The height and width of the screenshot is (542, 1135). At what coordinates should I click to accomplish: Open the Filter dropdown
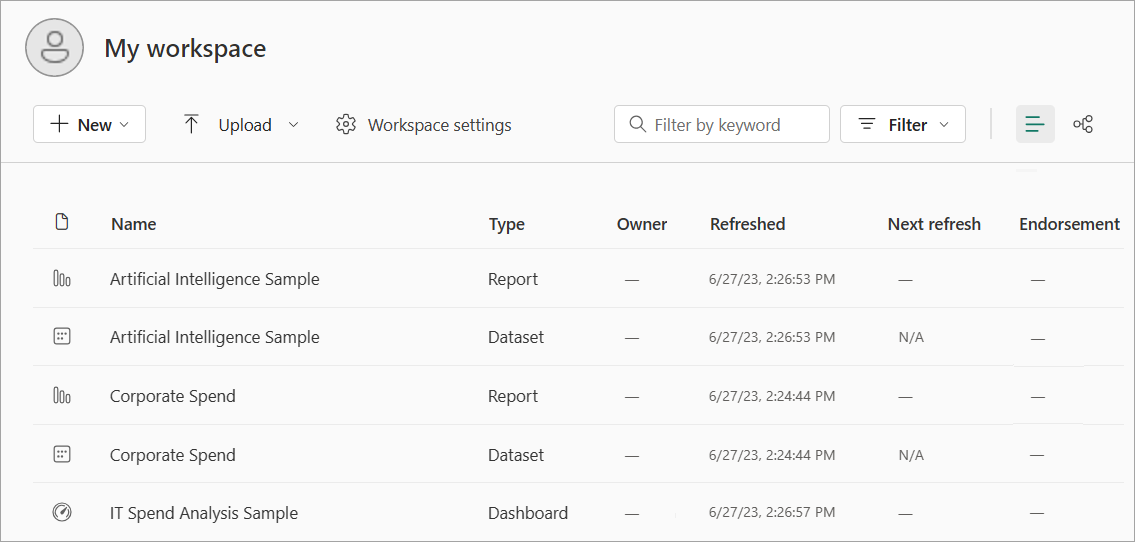(x=903, y=124)
